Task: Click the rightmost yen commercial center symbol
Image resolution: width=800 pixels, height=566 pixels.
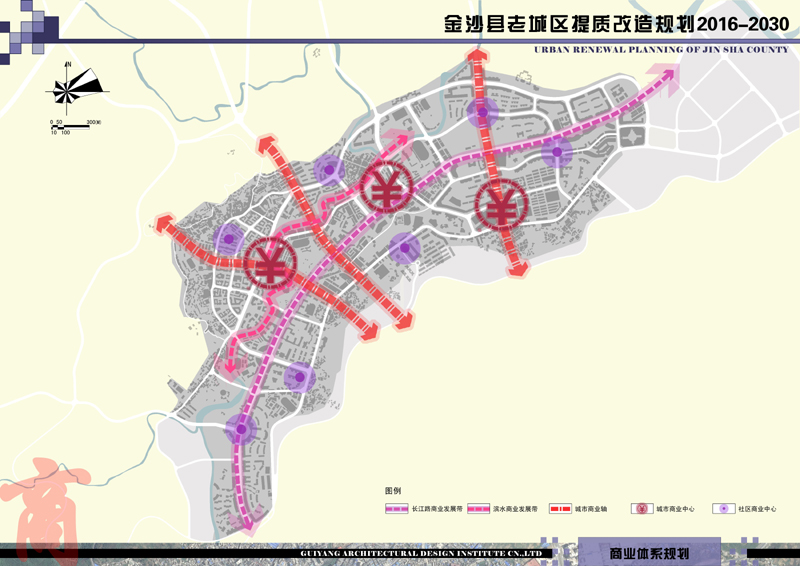Action: [x=499, y=208]
